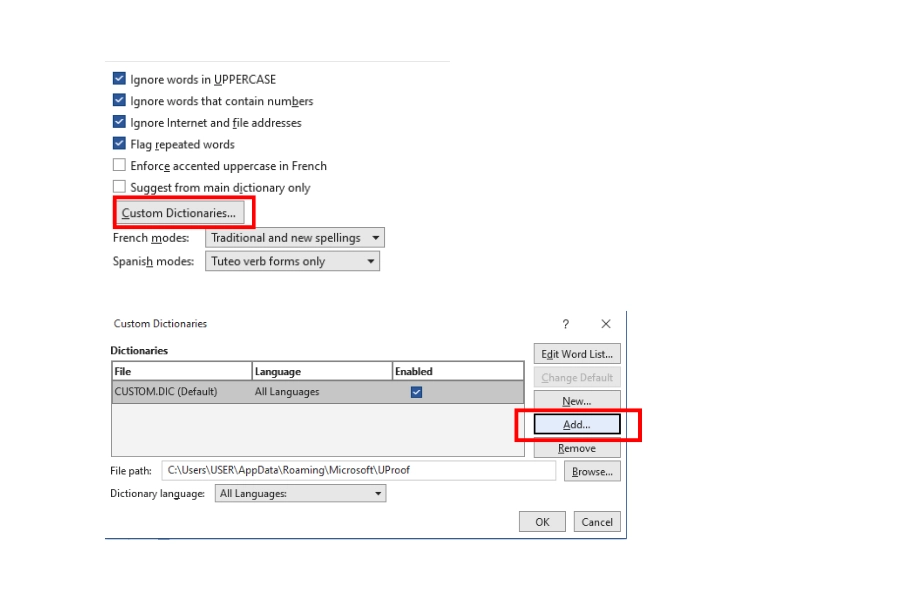Click Edit Word List button
This screenshot has height=600, width=900.
tap(577, 354)
